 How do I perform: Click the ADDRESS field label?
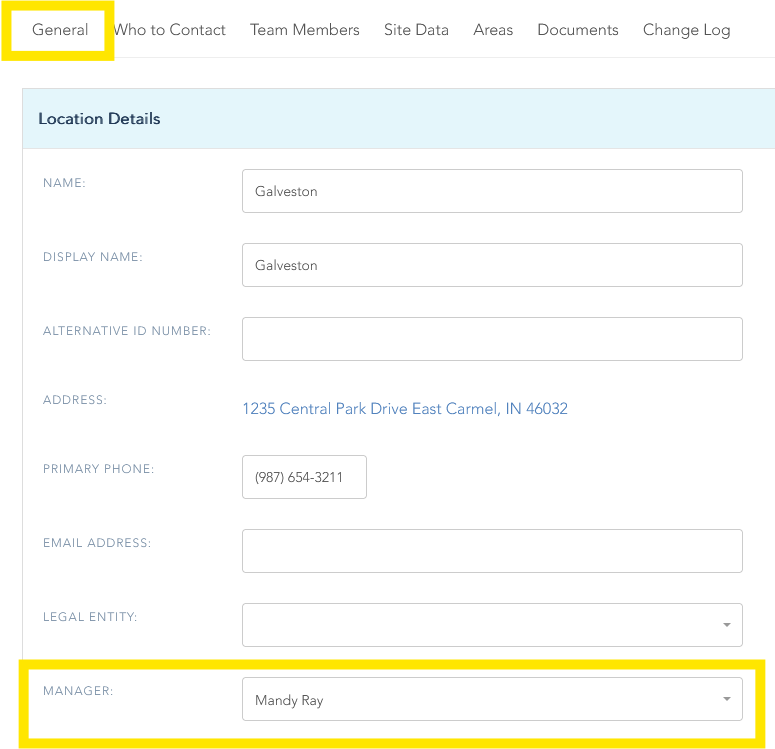[x=75, y=400]
